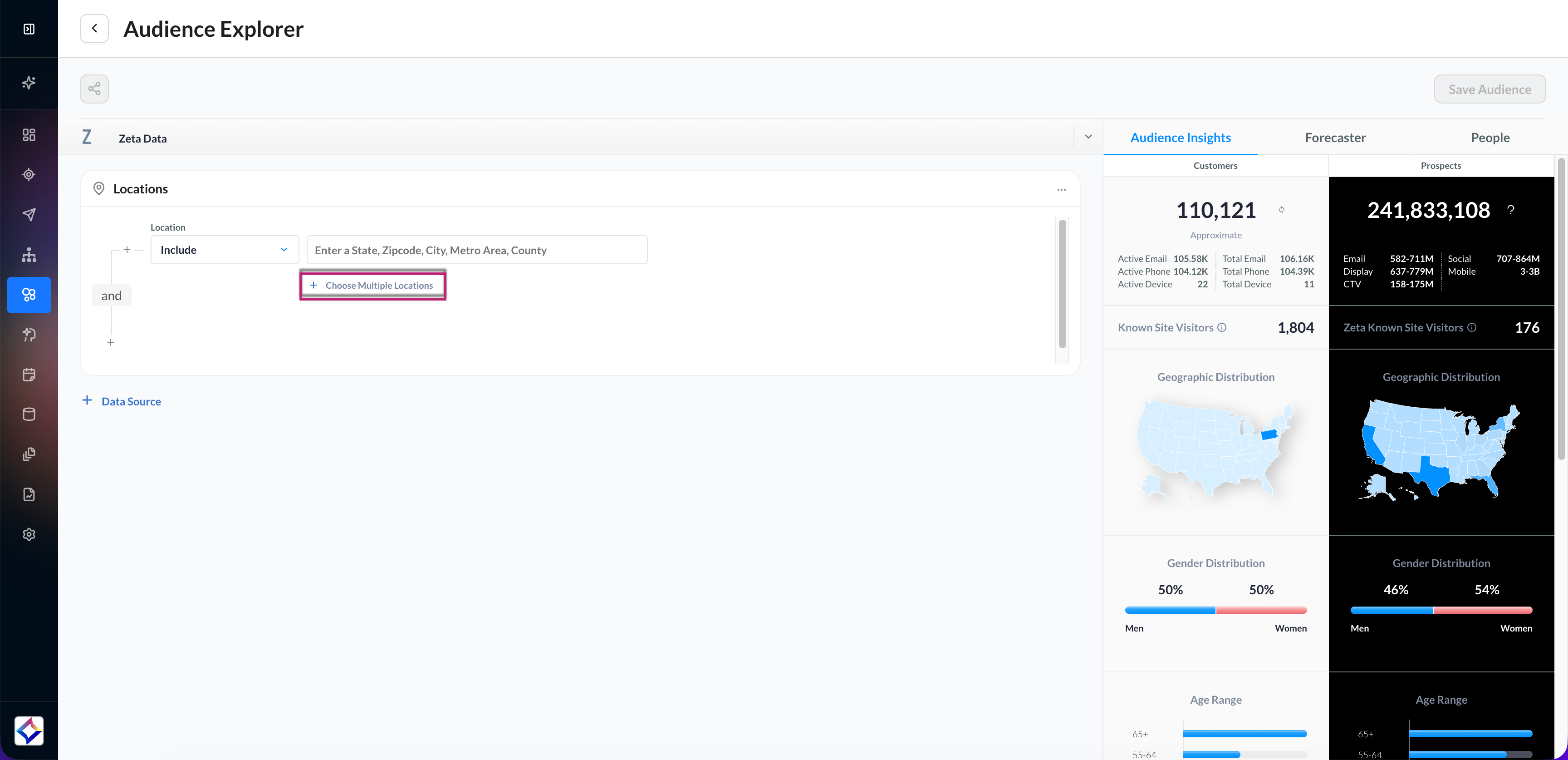
Task: Click the insights panel vertical scrollbar
Action: coord(1561,308)
